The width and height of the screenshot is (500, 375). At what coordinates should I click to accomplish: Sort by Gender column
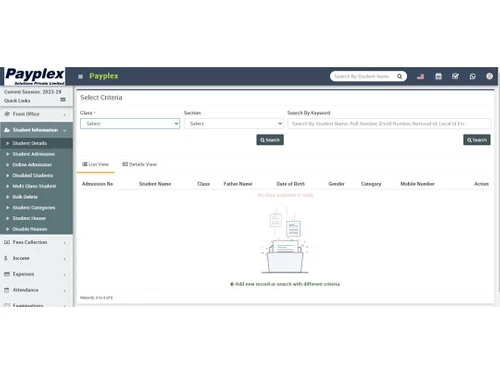[x=336, y=184]
